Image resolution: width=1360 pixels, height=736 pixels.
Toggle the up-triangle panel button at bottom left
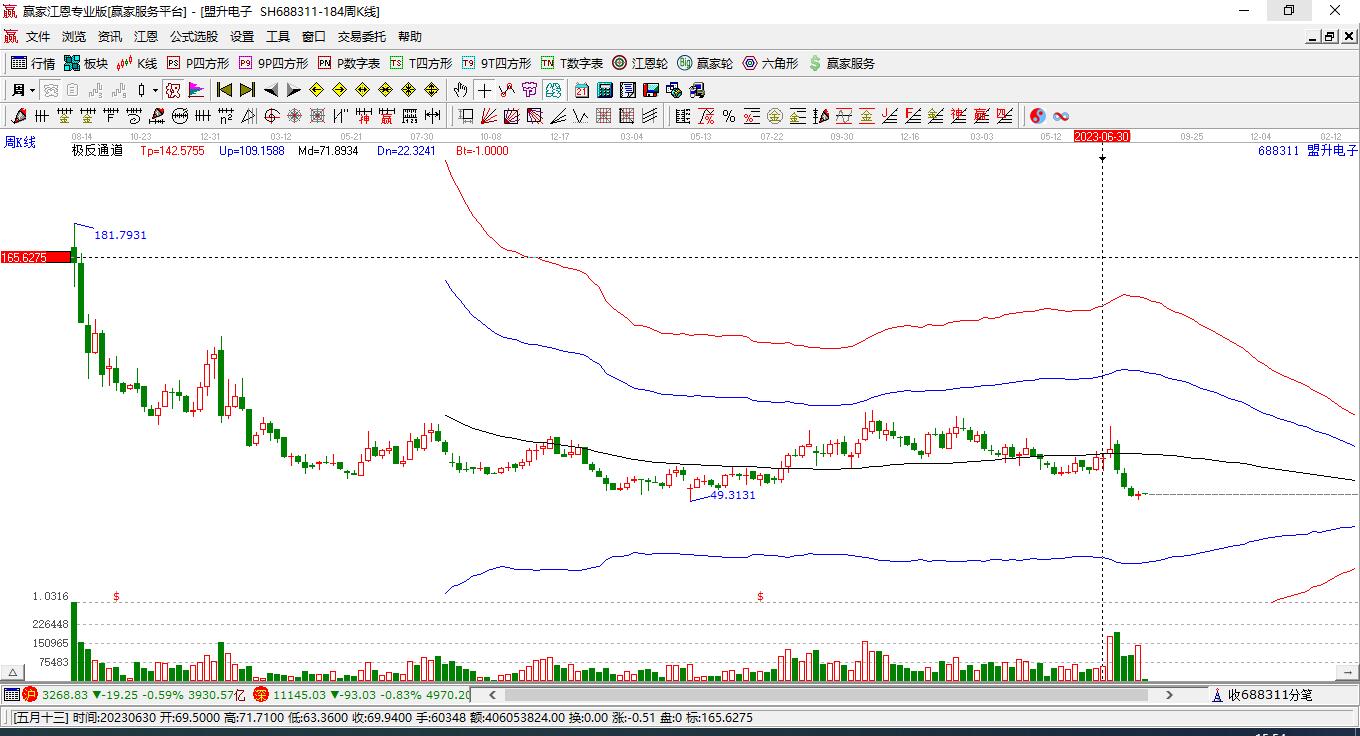coord(13,673)
